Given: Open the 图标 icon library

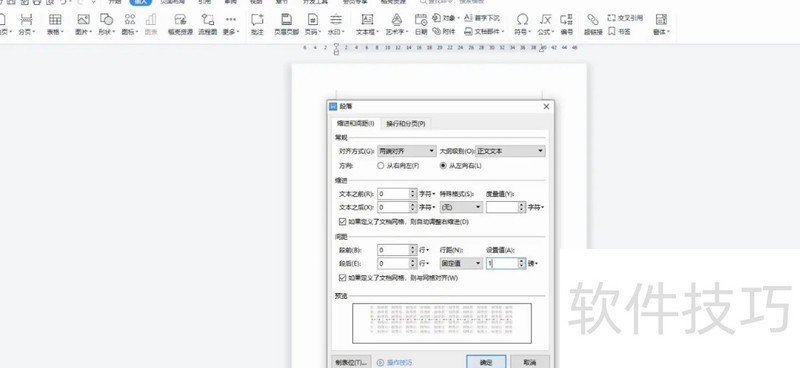Looking at the screenshot, I should [131, 24].
